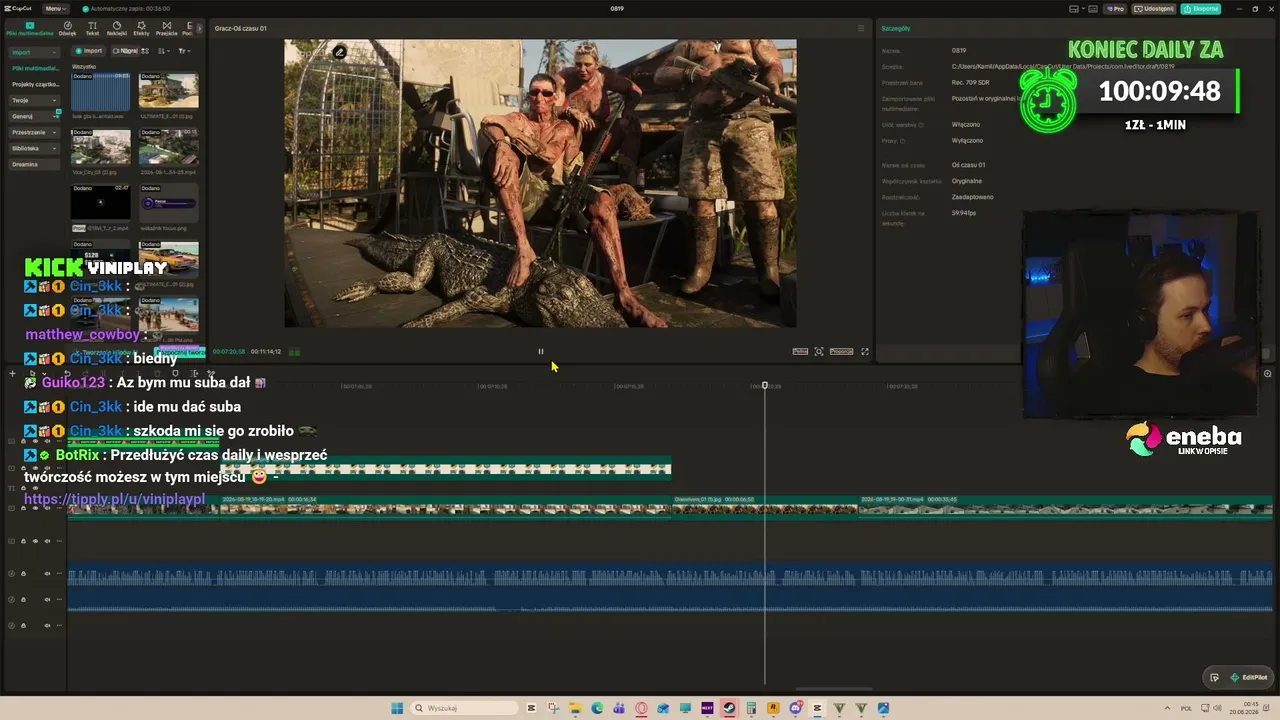Click the timeline horizontal scrollbar
This screenshot has height=720, width=1280.
[833, 688]
